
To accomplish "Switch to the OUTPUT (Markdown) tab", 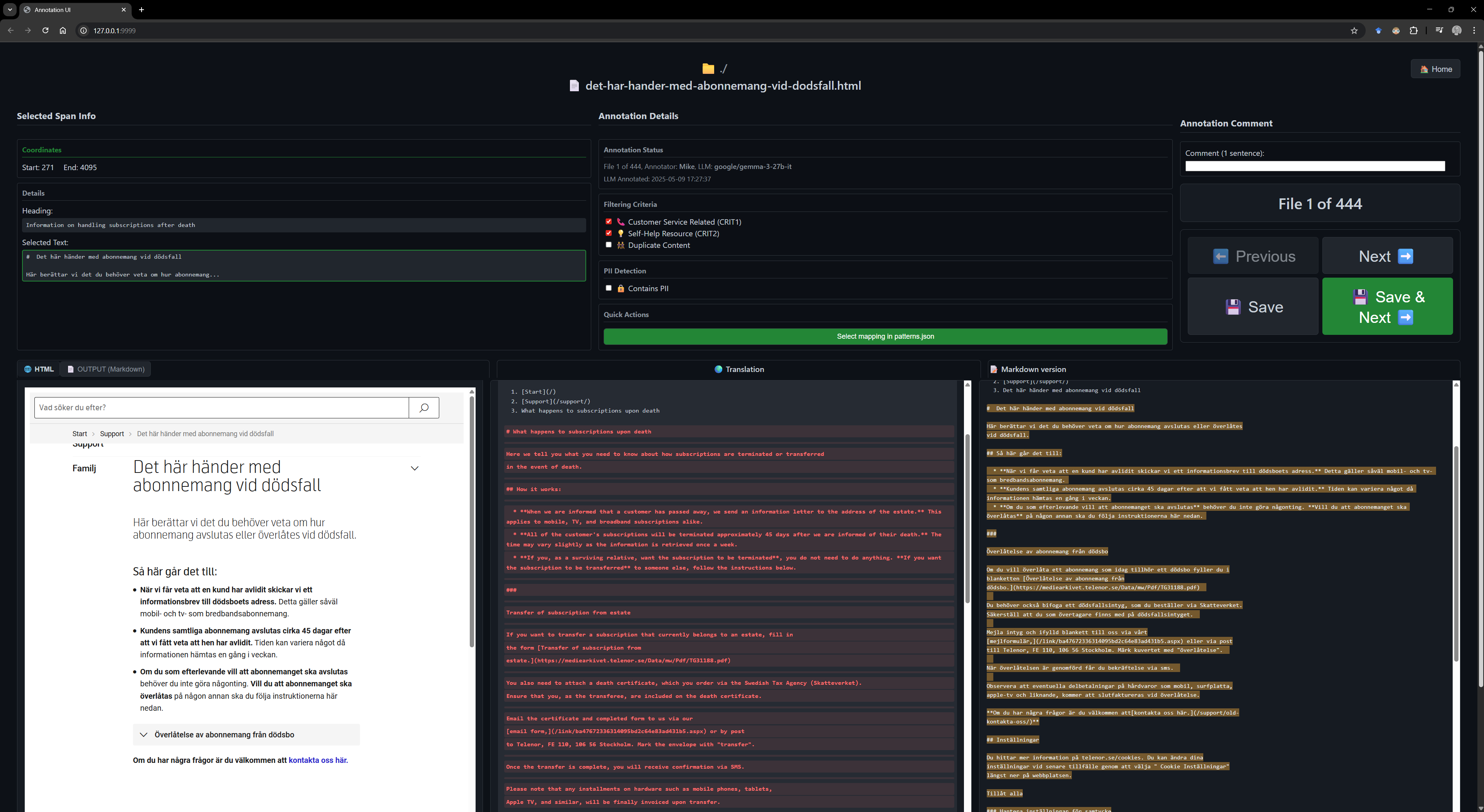I will point(106,369).
